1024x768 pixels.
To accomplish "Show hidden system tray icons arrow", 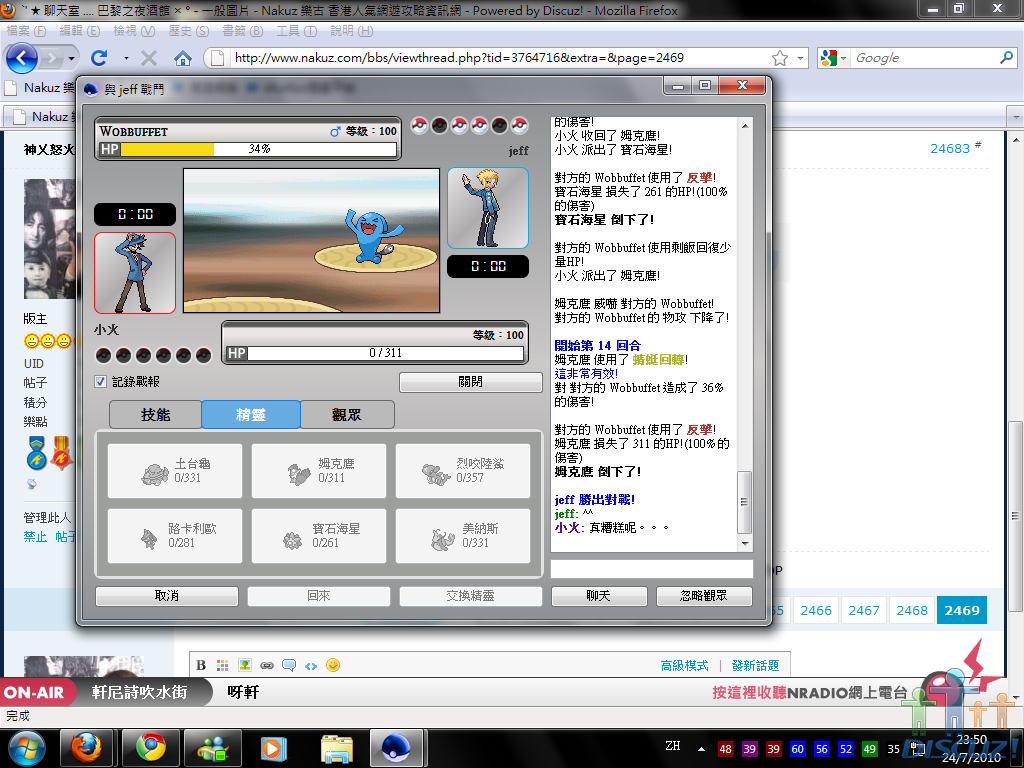I will [701, 749].
